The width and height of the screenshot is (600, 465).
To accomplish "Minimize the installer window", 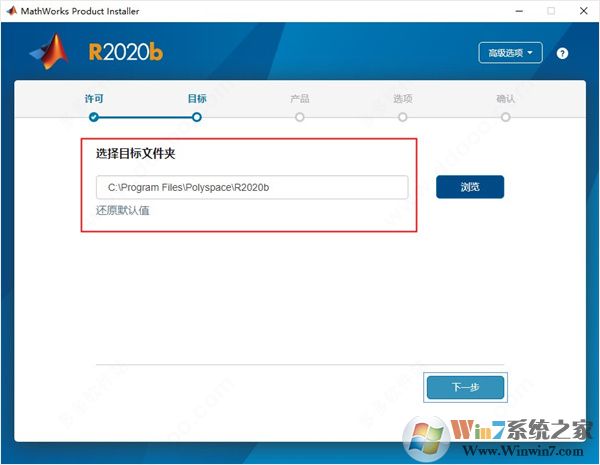I will point(519,11).
